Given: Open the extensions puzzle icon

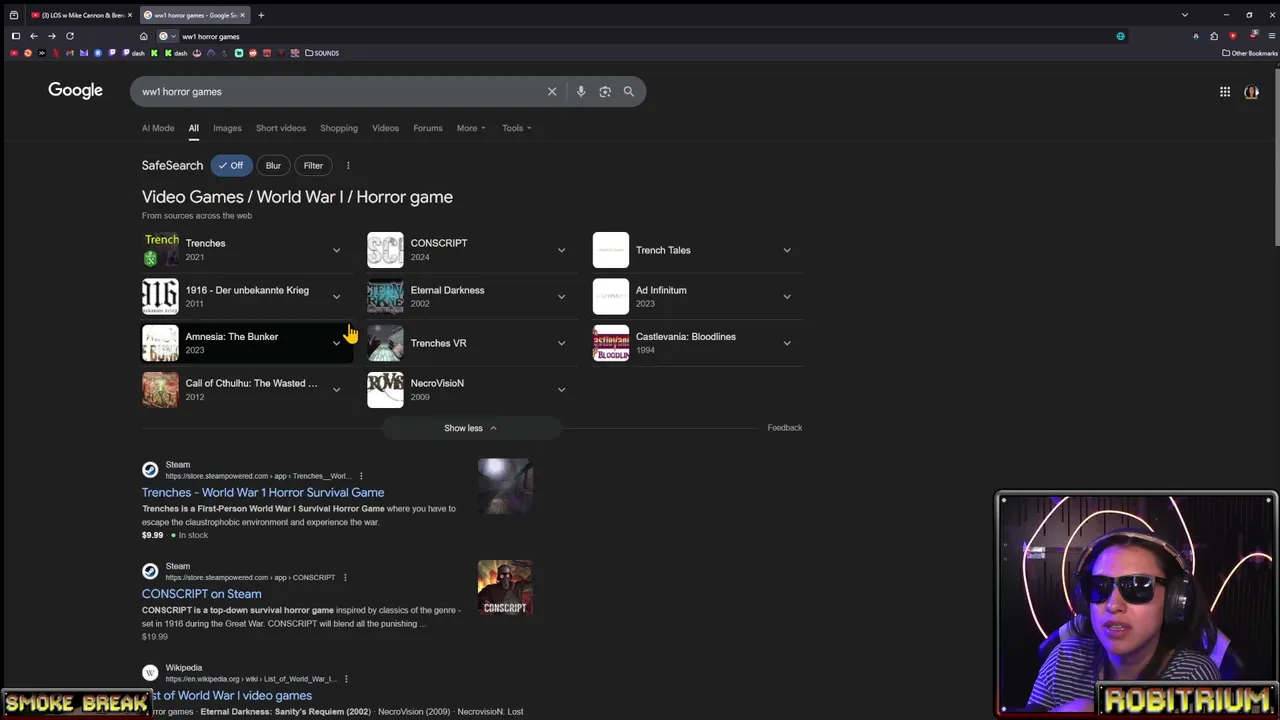Looking at the screenshot, I should pyautogui.click(x=1214, y=36).
